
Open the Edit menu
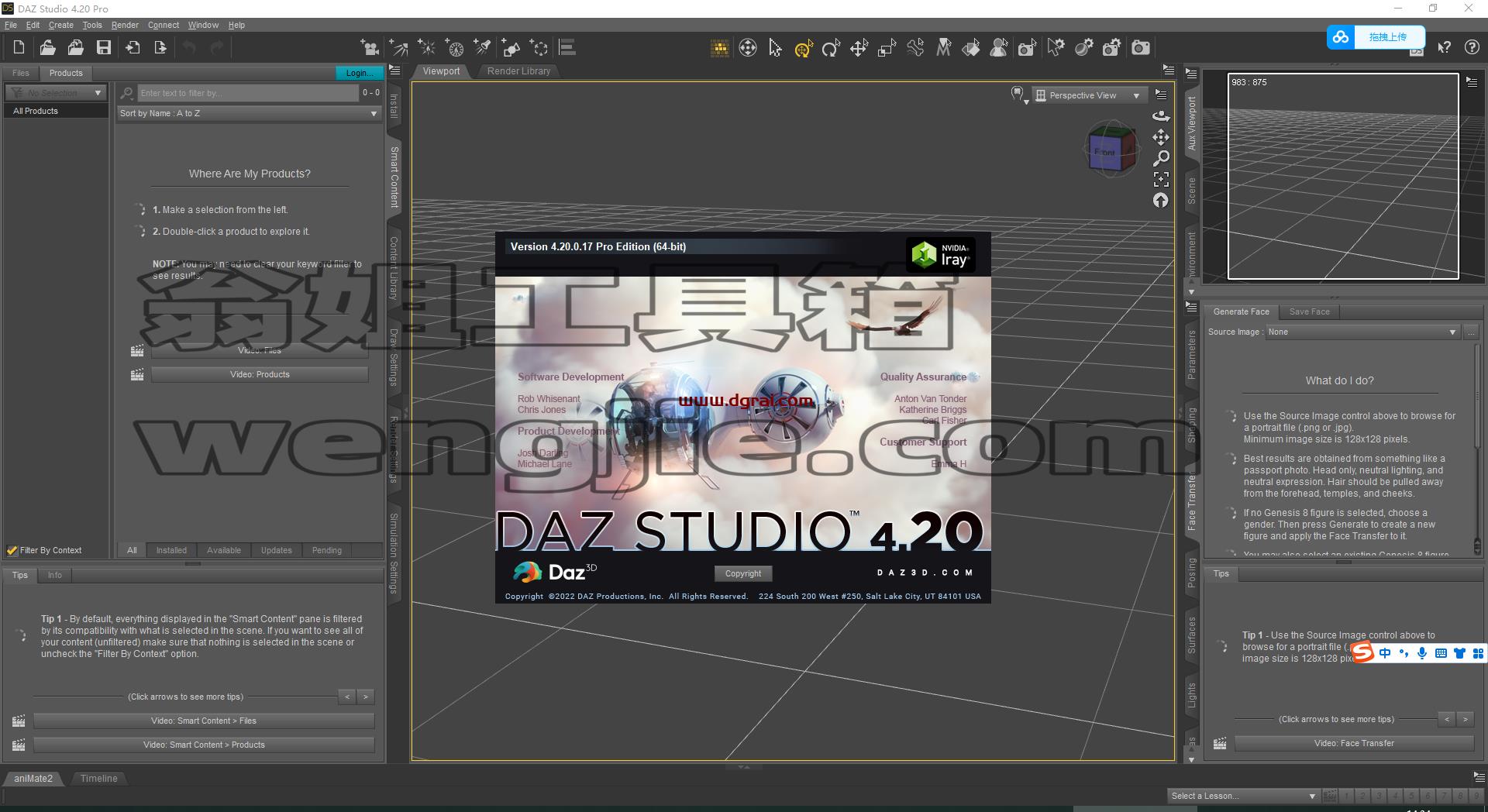[33, 25]
